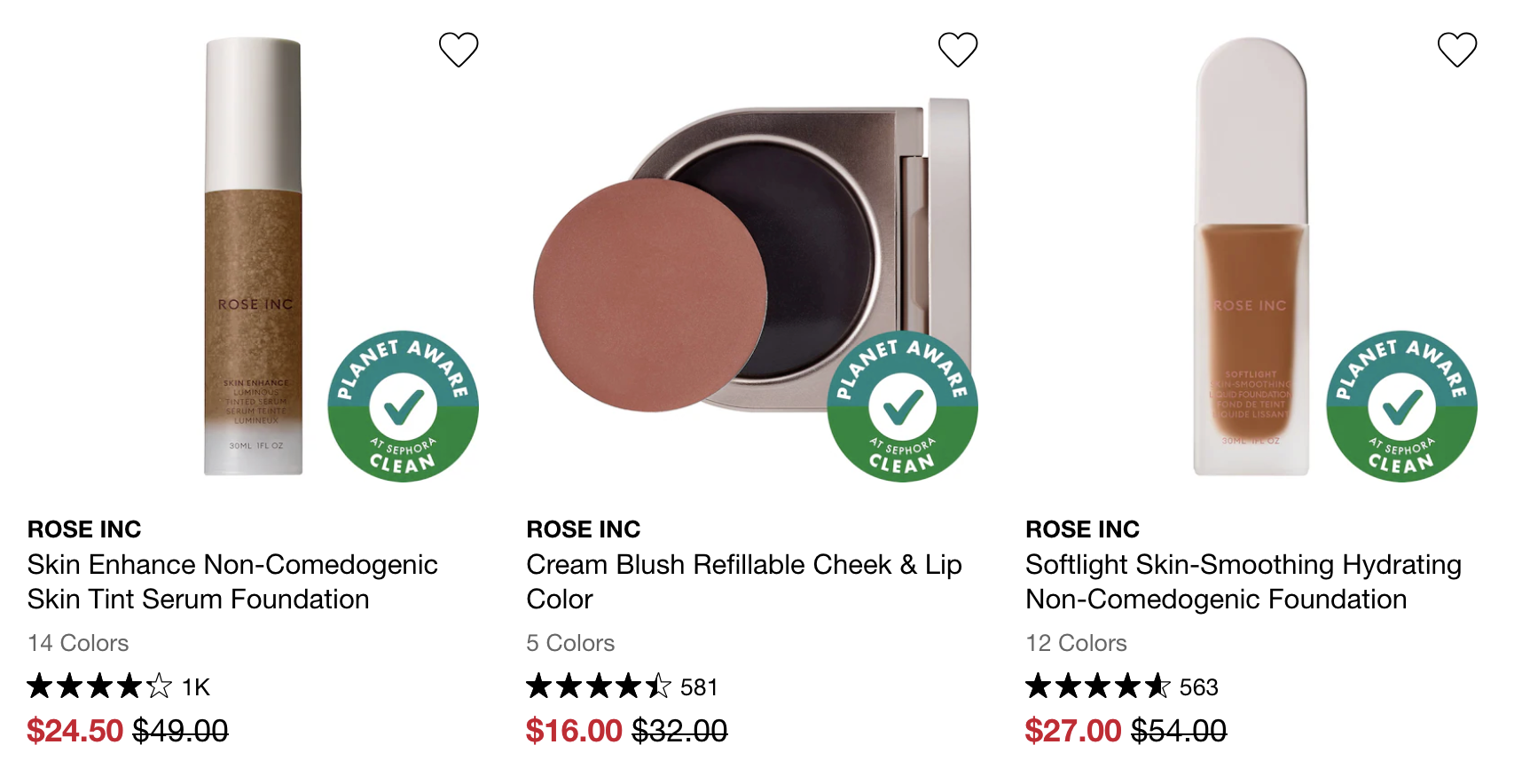The image size is (1522, 784).
Task: Favorite the Skin Enhance Serum Foundation with heart icon
Action: tap(459, 50)
